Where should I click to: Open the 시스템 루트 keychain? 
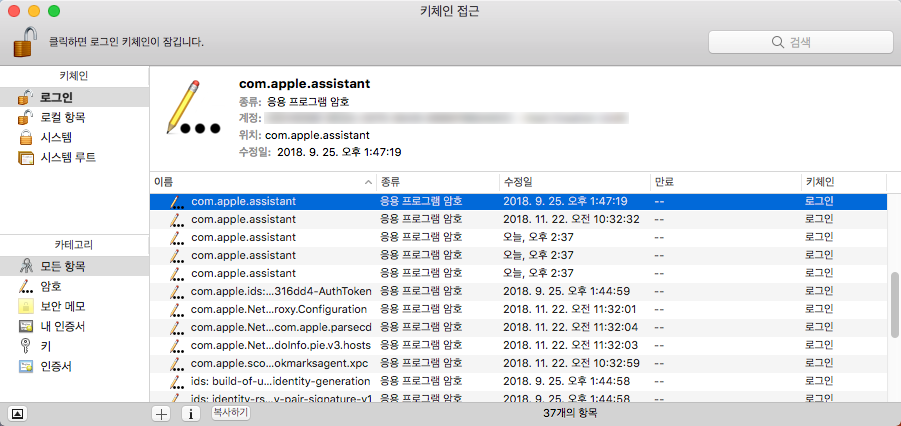(68, 157)
